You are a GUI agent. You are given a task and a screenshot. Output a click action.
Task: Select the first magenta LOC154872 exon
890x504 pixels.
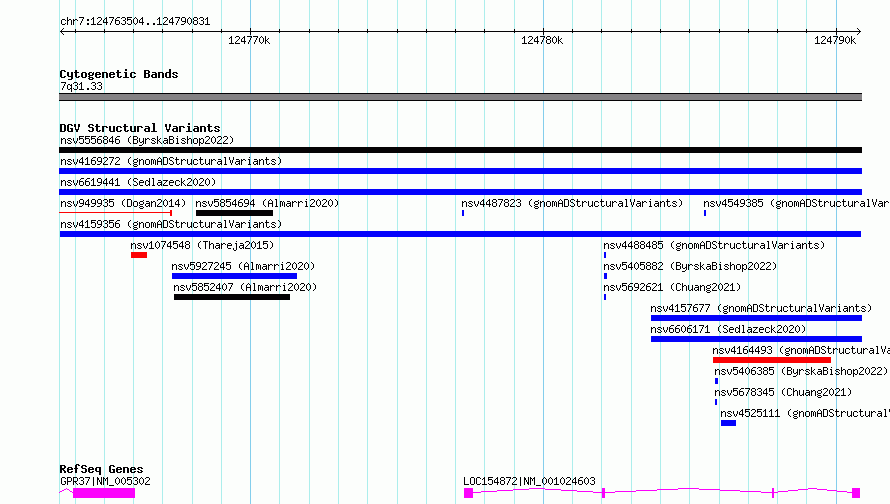[x=468, y=493]
